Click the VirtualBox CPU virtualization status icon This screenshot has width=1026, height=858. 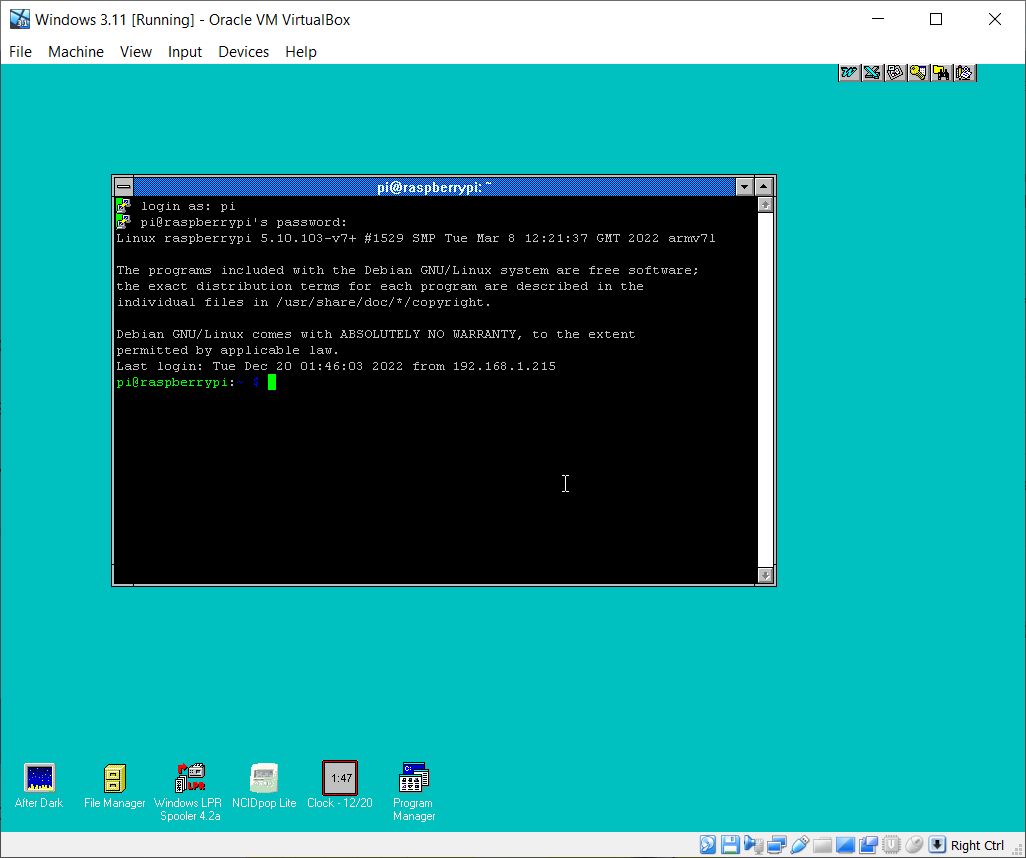[891, 844]
